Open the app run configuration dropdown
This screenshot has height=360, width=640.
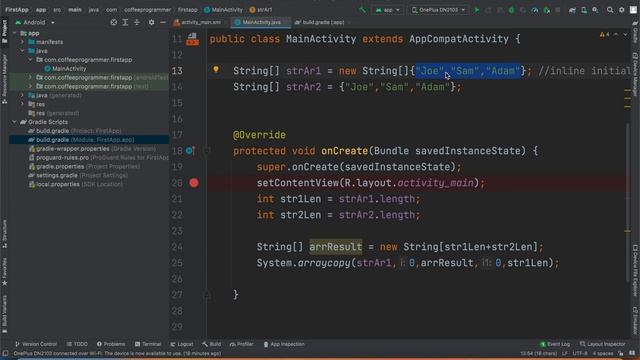tap(387, 10)
